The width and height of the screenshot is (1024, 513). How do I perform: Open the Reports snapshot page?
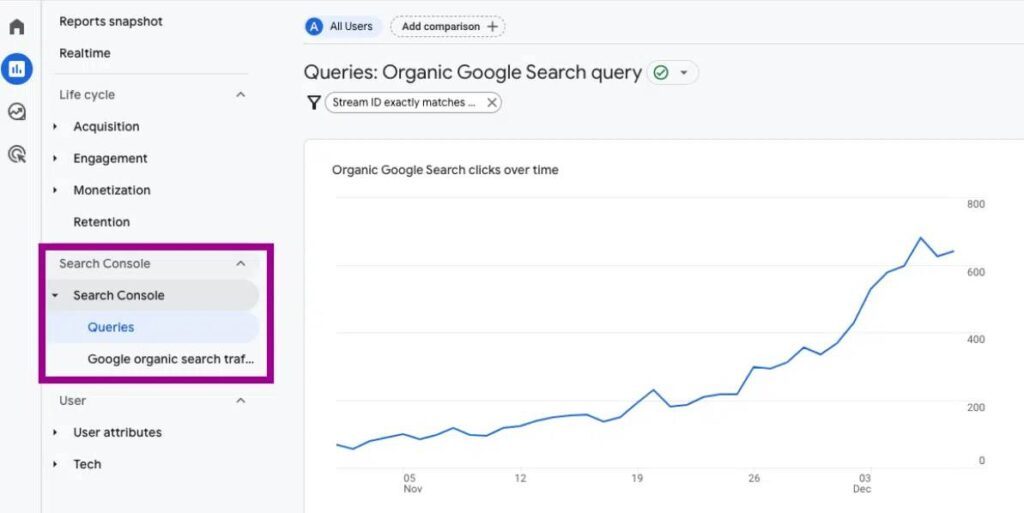click(110, 21)
